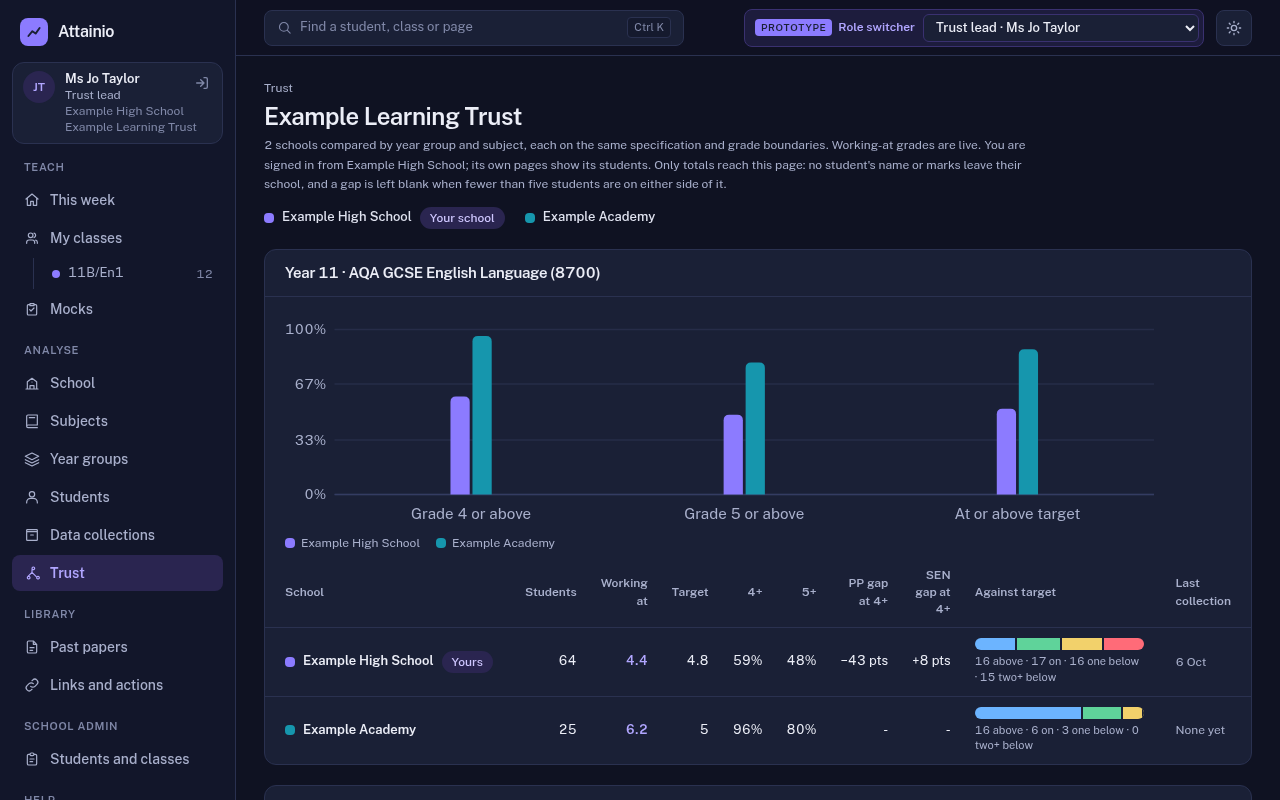Image resolution: width=1280 pixels, height=800 pixels.
Task: Click the book icon next to Subjects
Action: (x=32, y=421)
